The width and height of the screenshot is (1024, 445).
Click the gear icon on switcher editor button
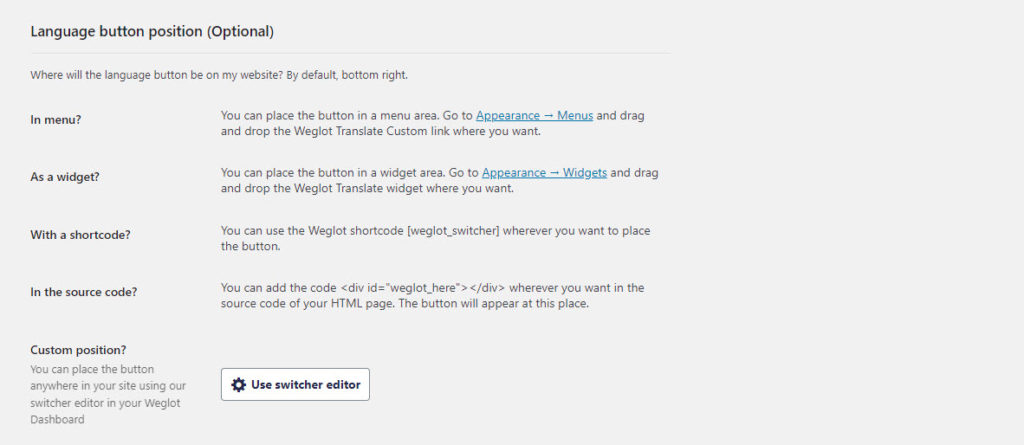[239, 385]
